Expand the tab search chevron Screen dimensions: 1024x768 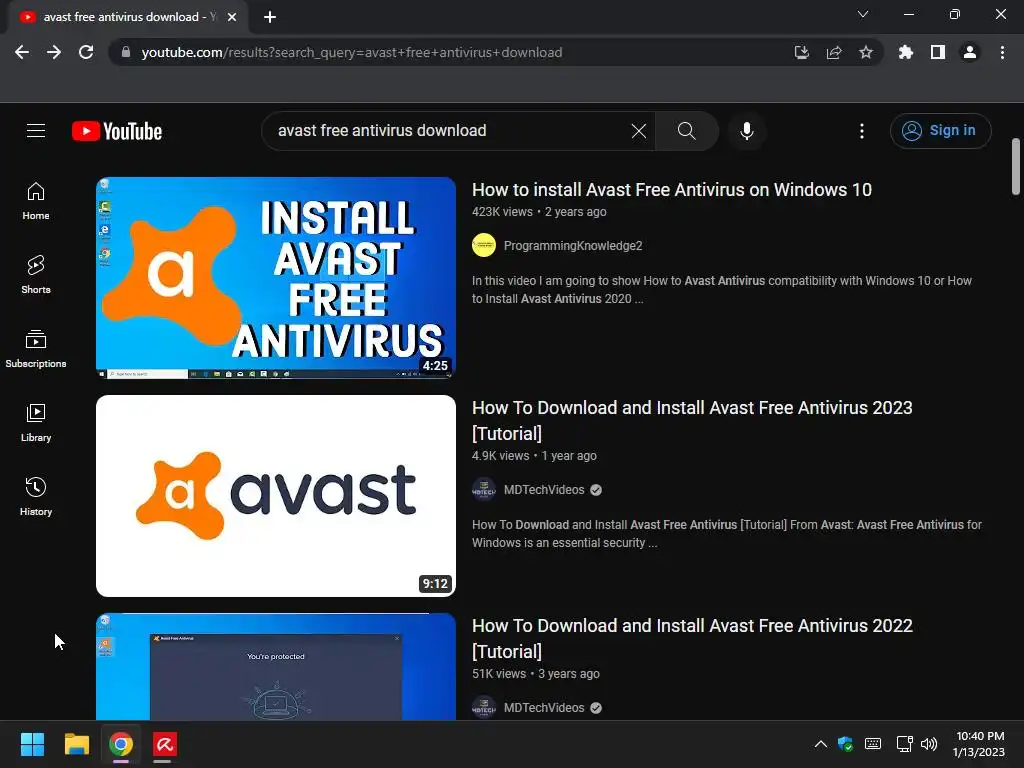863,14
